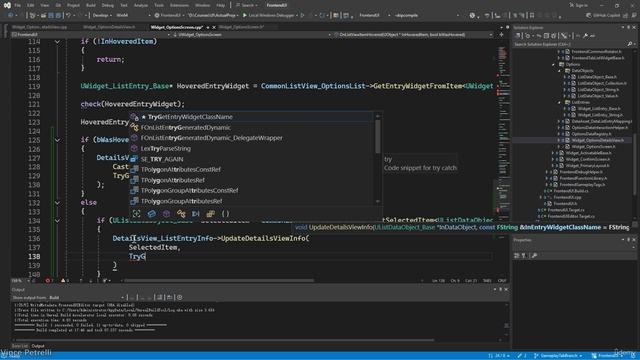
Task: Open Widget_ConfirmScreen.h in Solution Explorer
Action: point(587,160)
